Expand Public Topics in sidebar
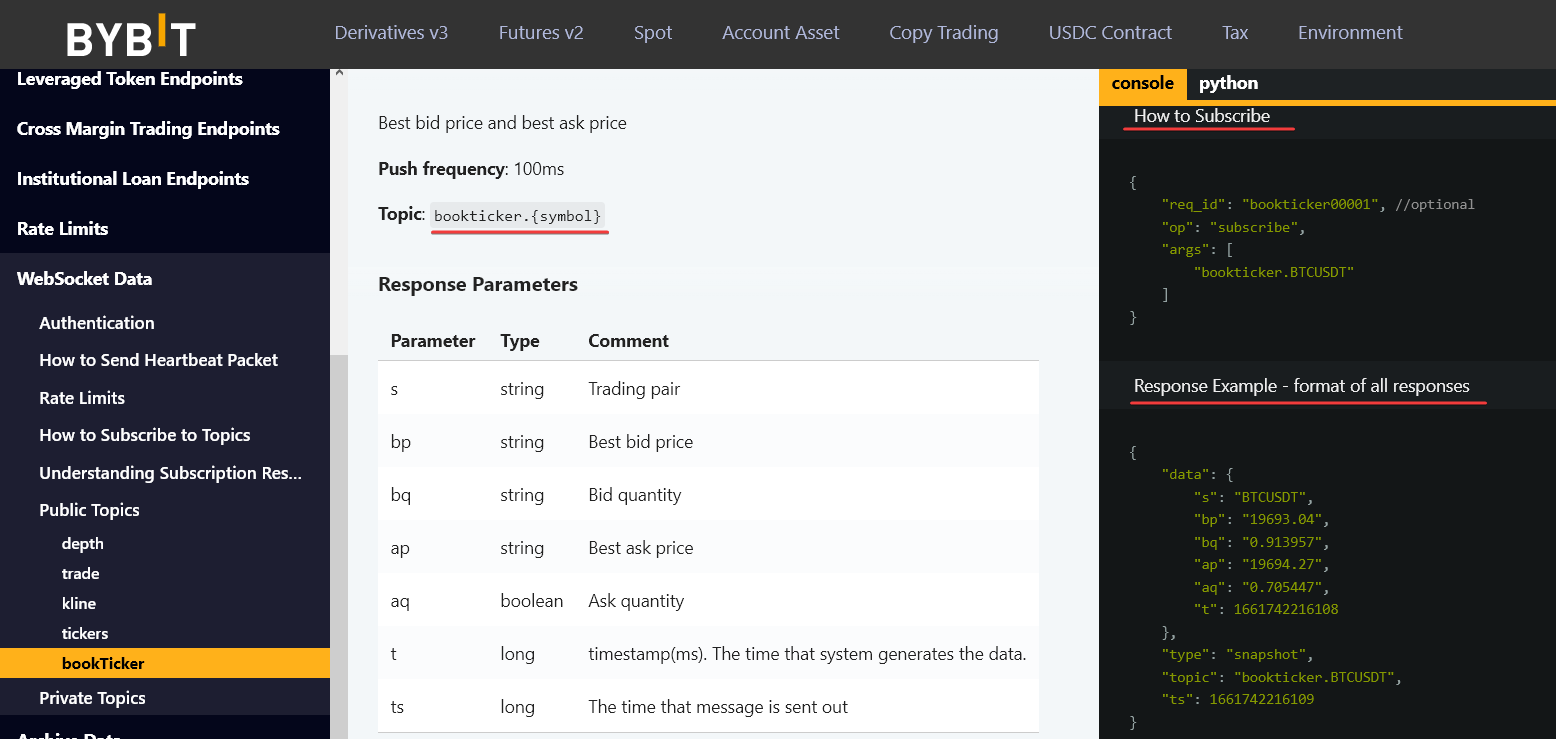The image size is (1556, 739). 89,510
